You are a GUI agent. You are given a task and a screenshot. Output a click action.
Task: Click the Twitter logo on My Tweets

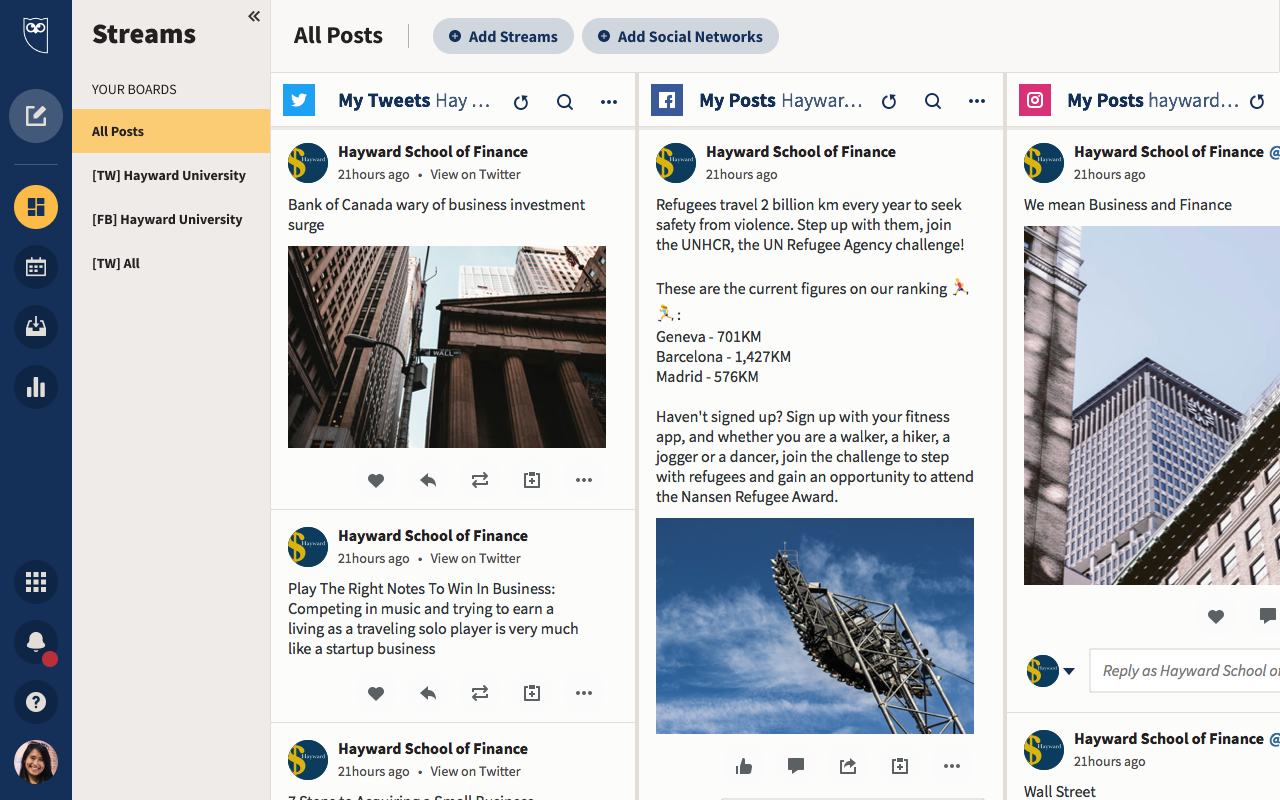pyautogui.click(x=299, y=100)
